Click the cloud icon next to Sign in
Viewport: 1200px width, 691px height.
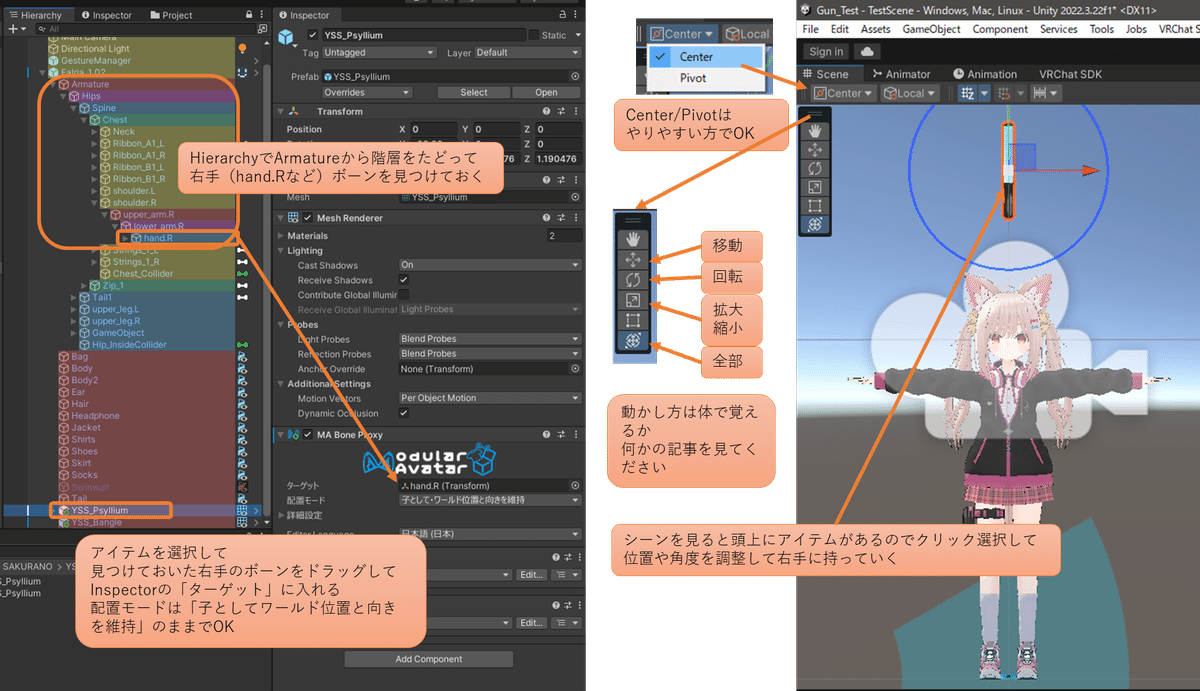point(867,52)
